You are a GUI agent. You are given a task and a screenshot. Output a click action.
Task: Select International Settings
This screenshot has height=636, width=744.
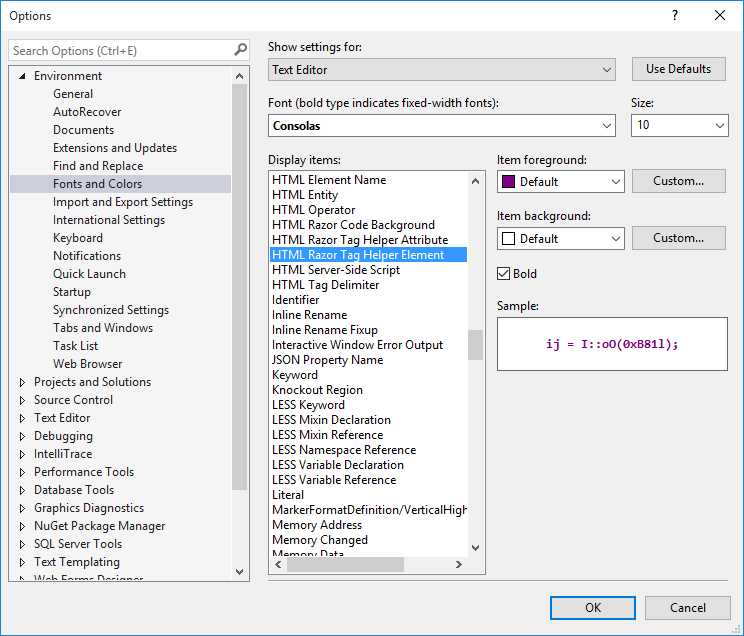pyautogui.click(x=109, y=220)
